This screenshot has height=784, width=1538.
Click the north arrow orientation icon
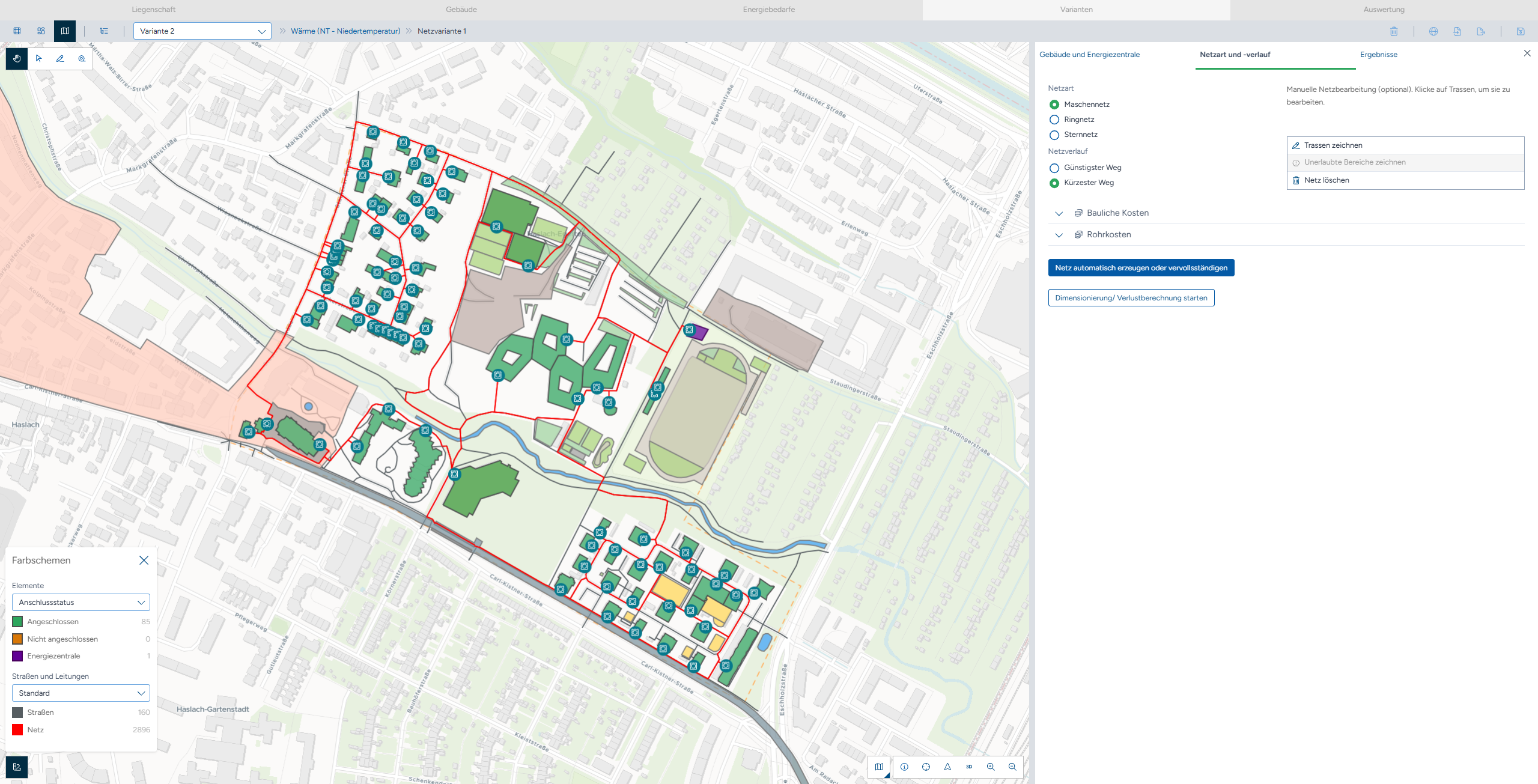pyautogui.click(x=947, y=767)
